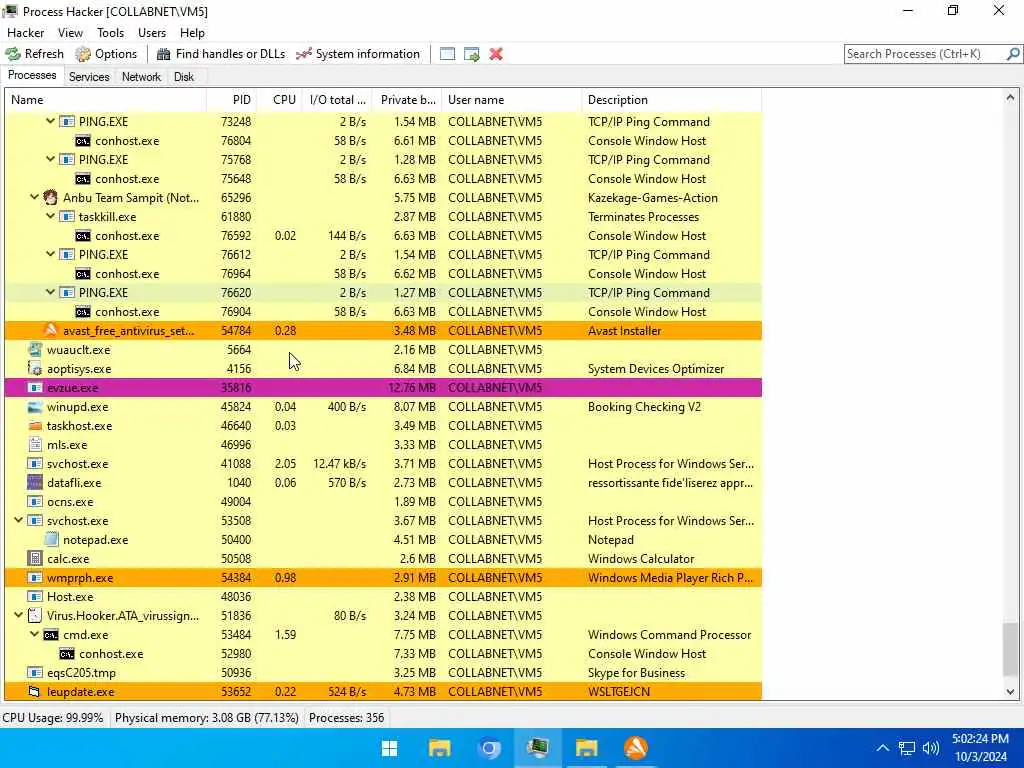Collapse svchost.exe with PID 53508
Image resolution: width=1024 pixels, height=768 pixels.
[18, 520]
